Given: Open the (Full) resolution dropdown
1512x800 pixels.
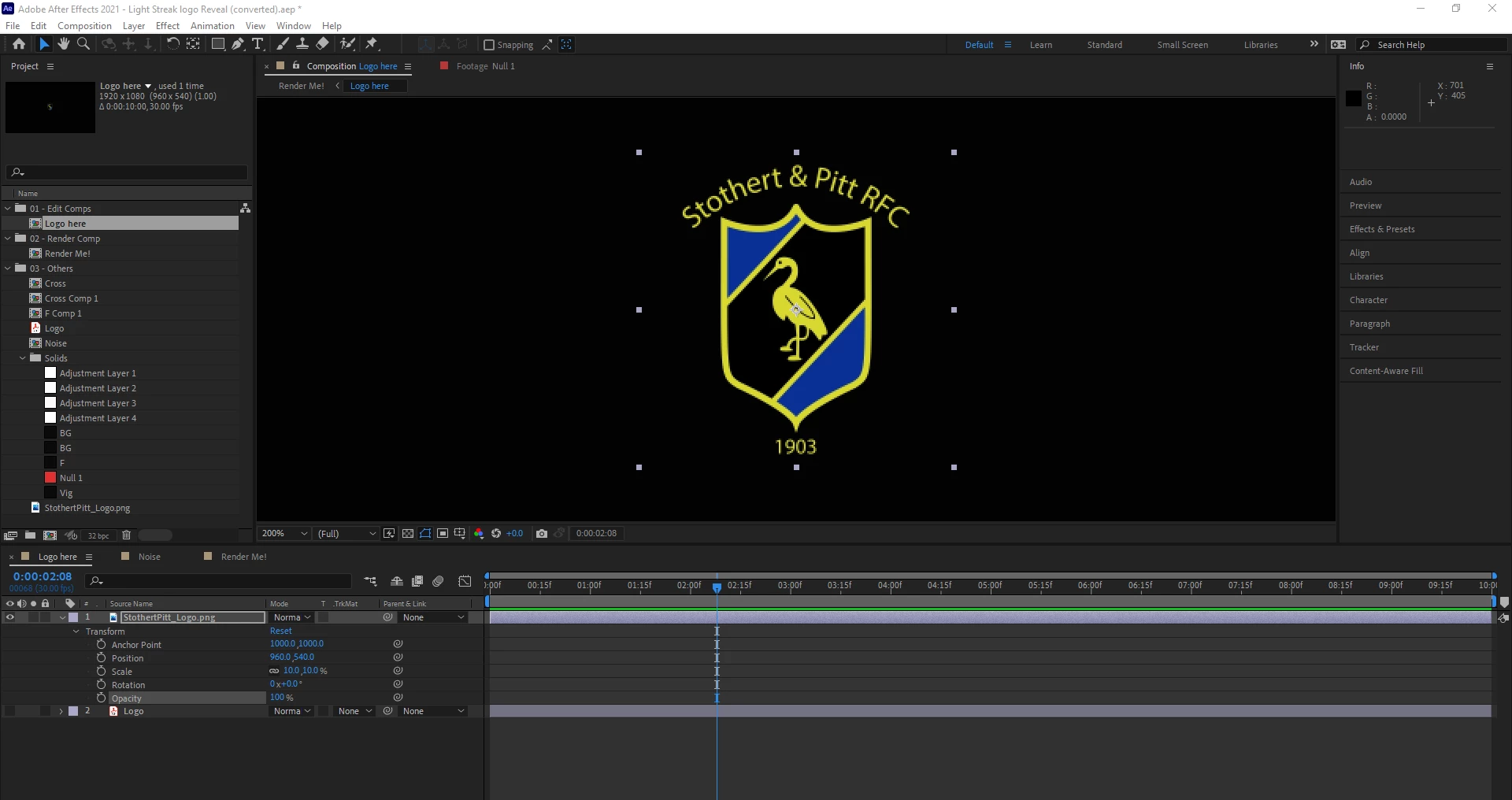Looking at the screenshot, I should pos(346,534).
